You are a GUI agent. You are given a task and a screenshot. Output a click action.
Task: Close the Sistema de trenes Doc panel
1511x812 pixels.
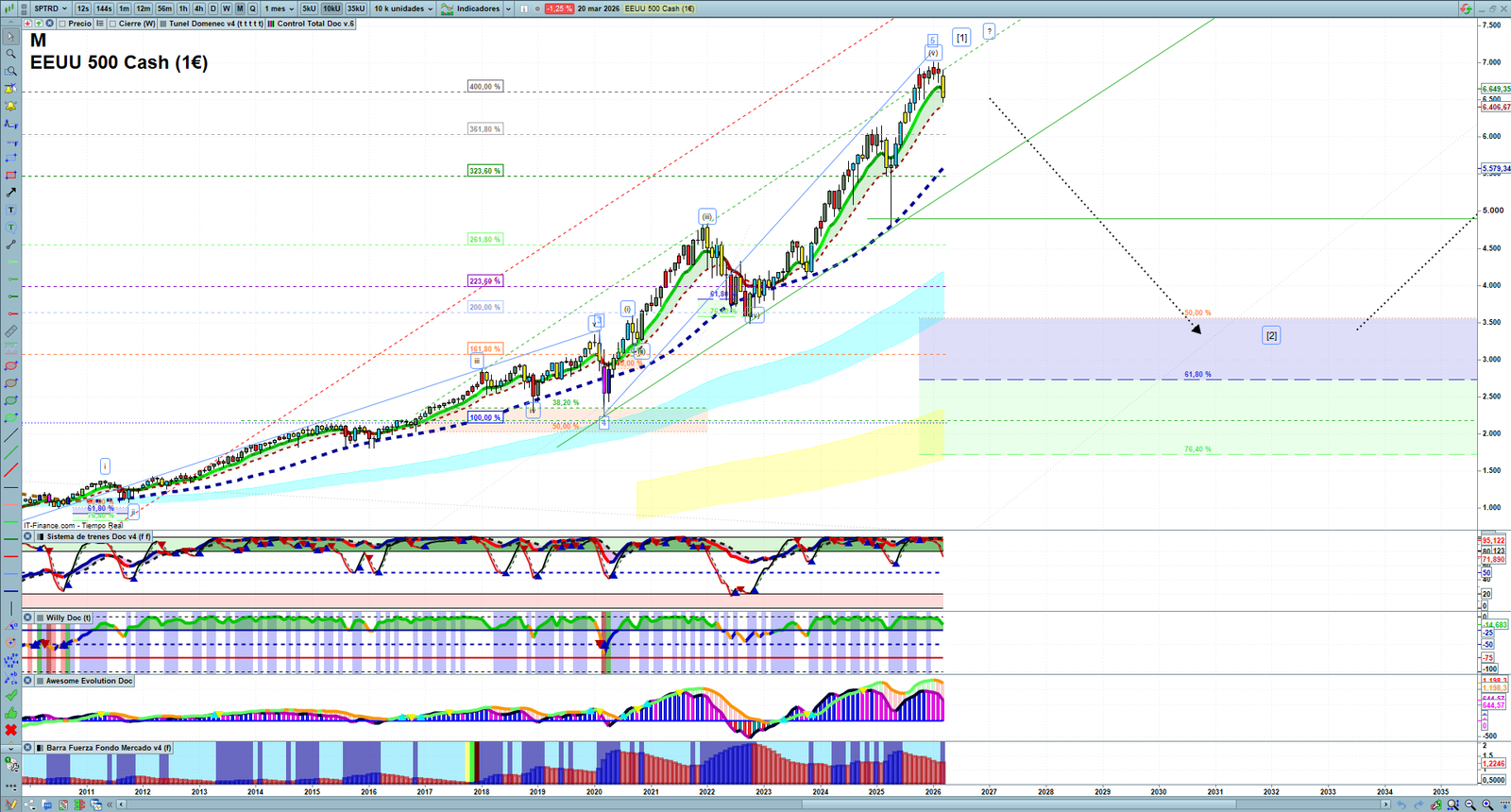[28, 536]
